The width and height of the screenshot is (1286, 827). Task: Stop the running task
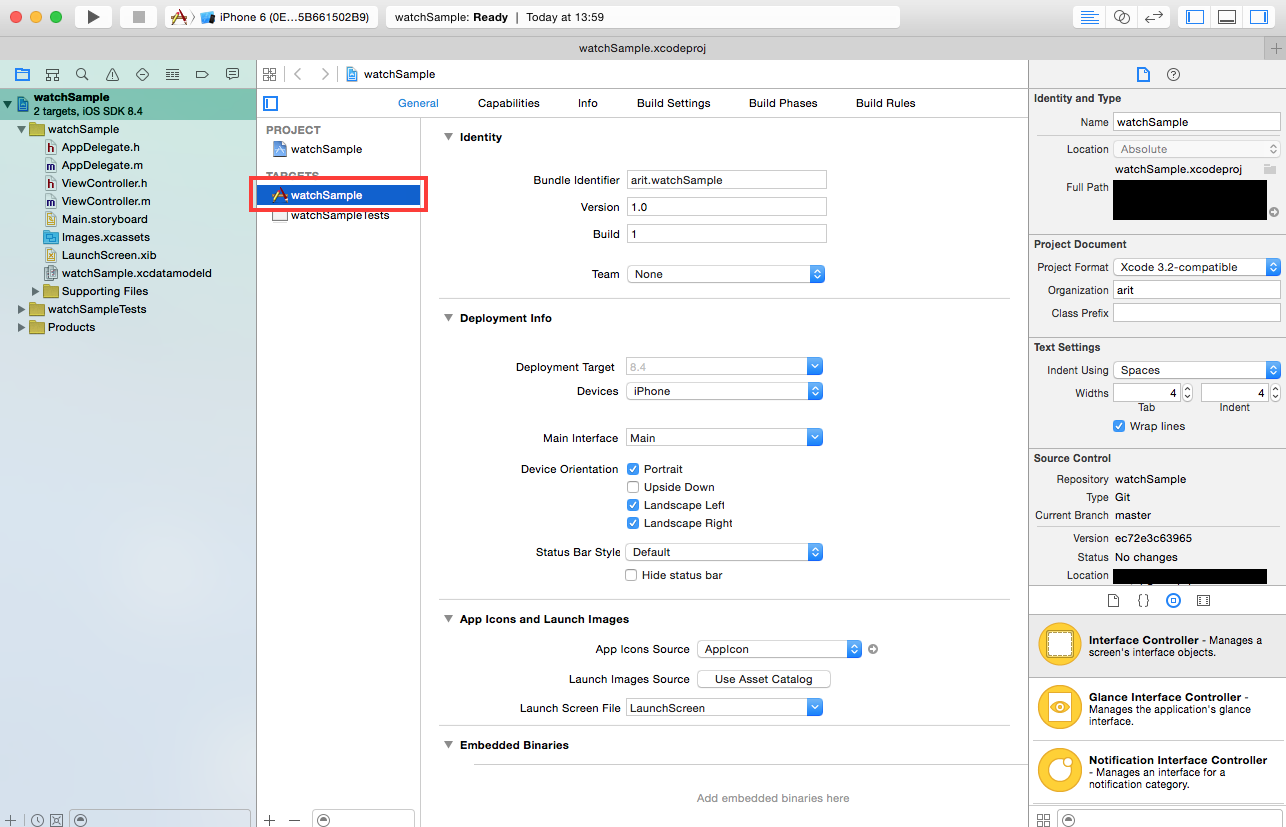139,17
